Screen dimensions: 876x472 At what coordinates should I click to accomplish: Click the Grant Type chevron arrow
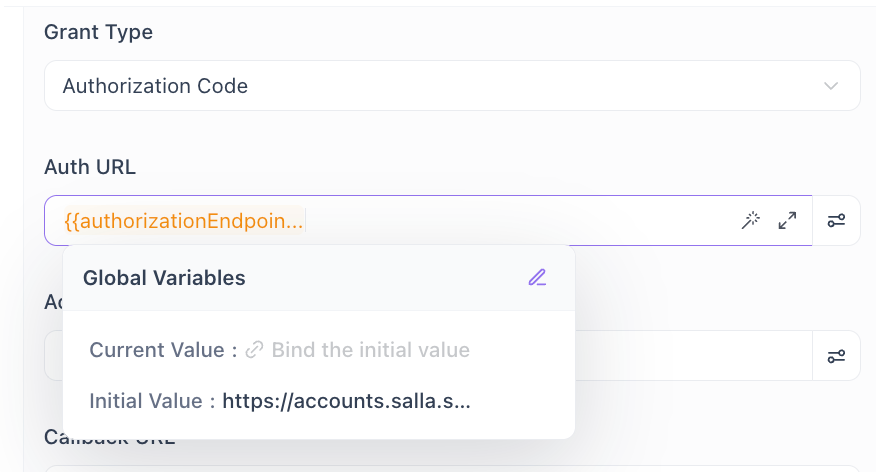tap(831, 86)
